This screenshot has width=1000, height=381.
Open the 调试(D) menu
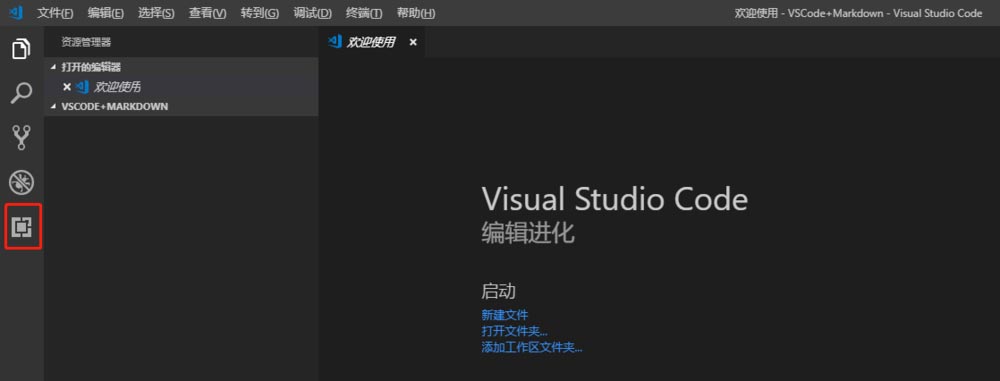tap(312, 13)
